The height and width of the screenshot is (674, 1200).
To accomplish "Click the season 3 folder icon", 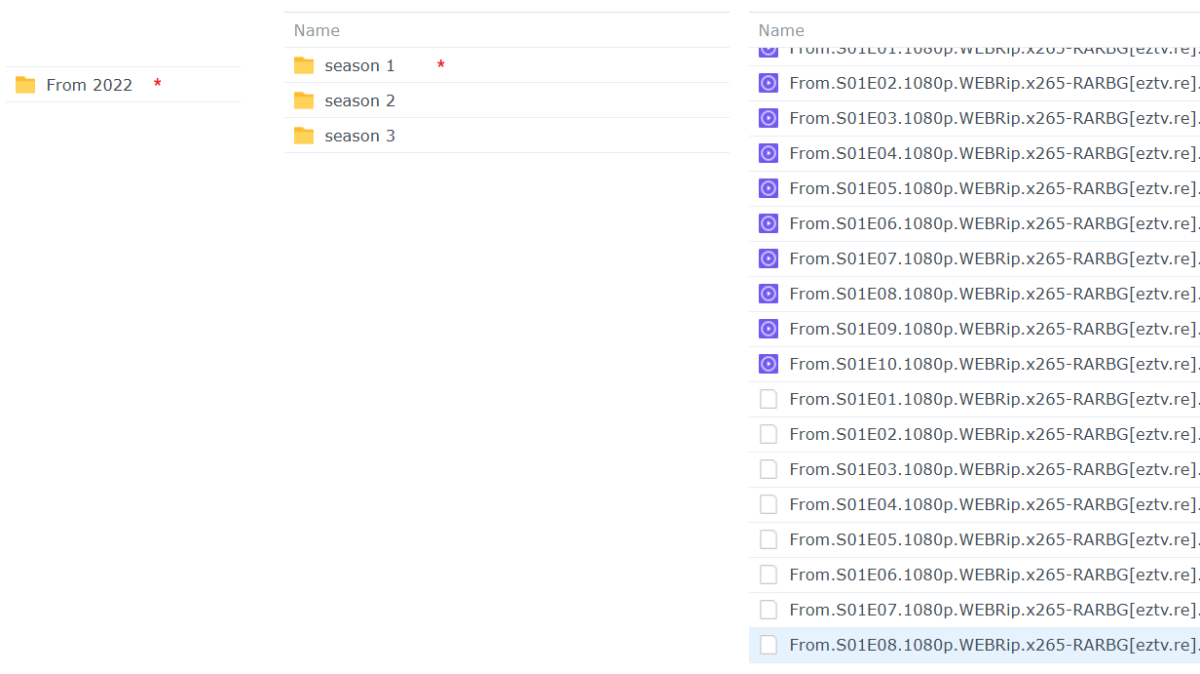I will pos(304,135).
